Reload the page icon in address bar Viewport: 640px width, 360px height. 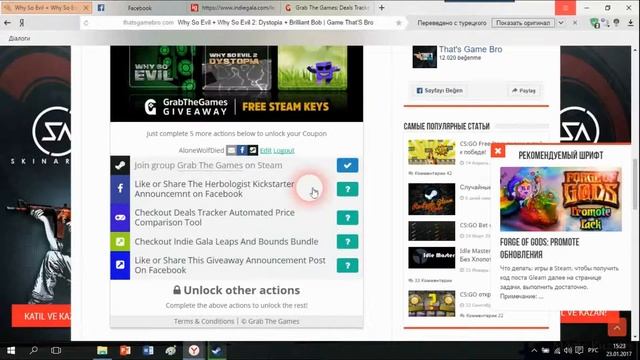pos(86,23)
